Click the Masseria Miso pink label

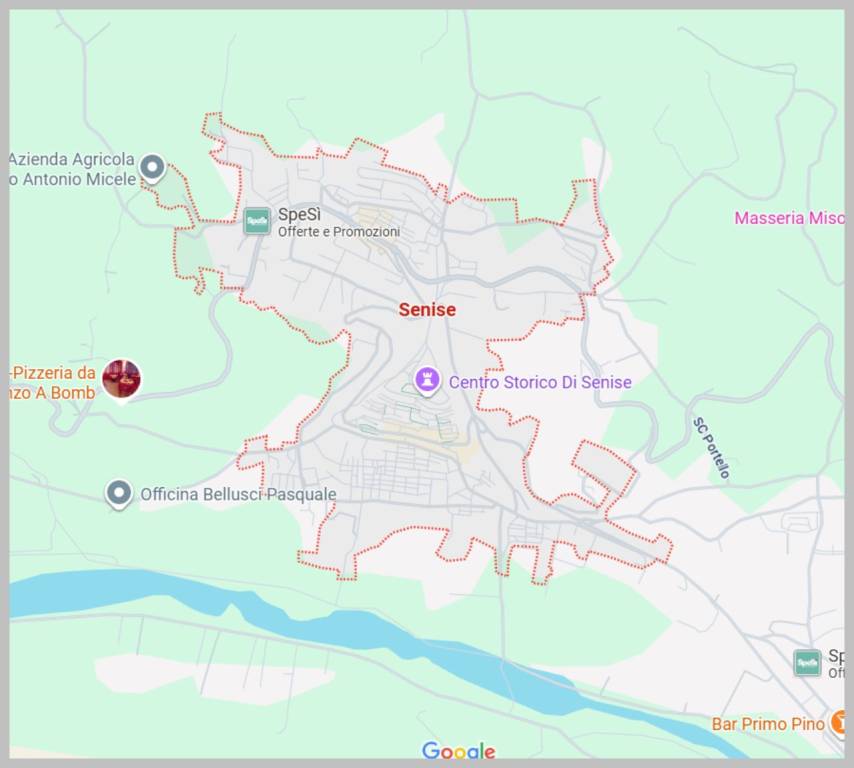(x=789, y=218)
